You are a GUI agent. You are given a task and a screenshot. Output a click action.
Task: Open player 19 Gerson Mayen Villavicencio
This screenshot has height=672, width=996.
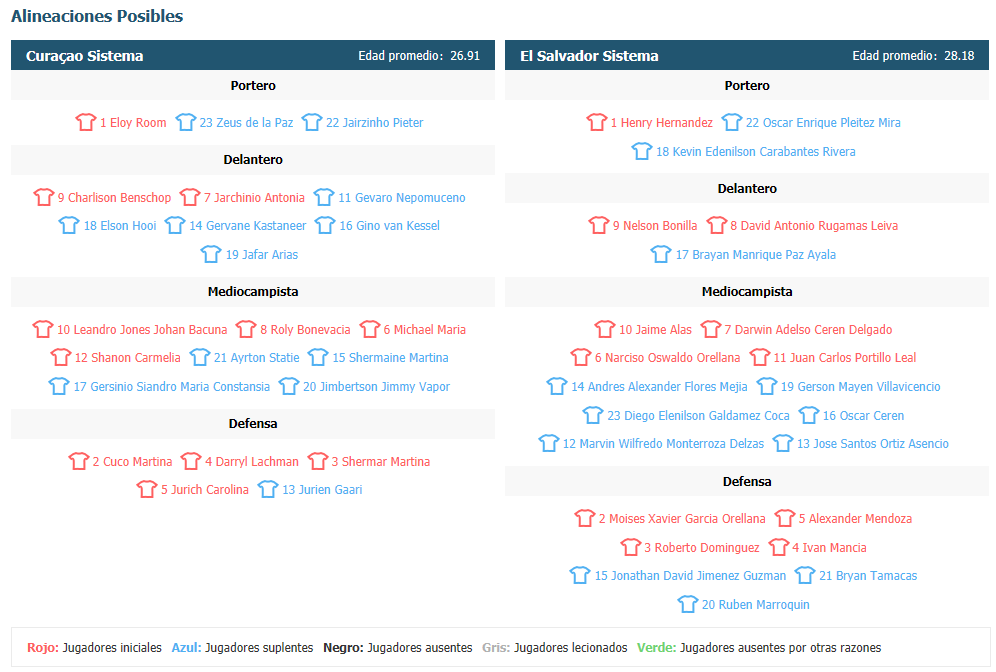(x=860, y=387)
